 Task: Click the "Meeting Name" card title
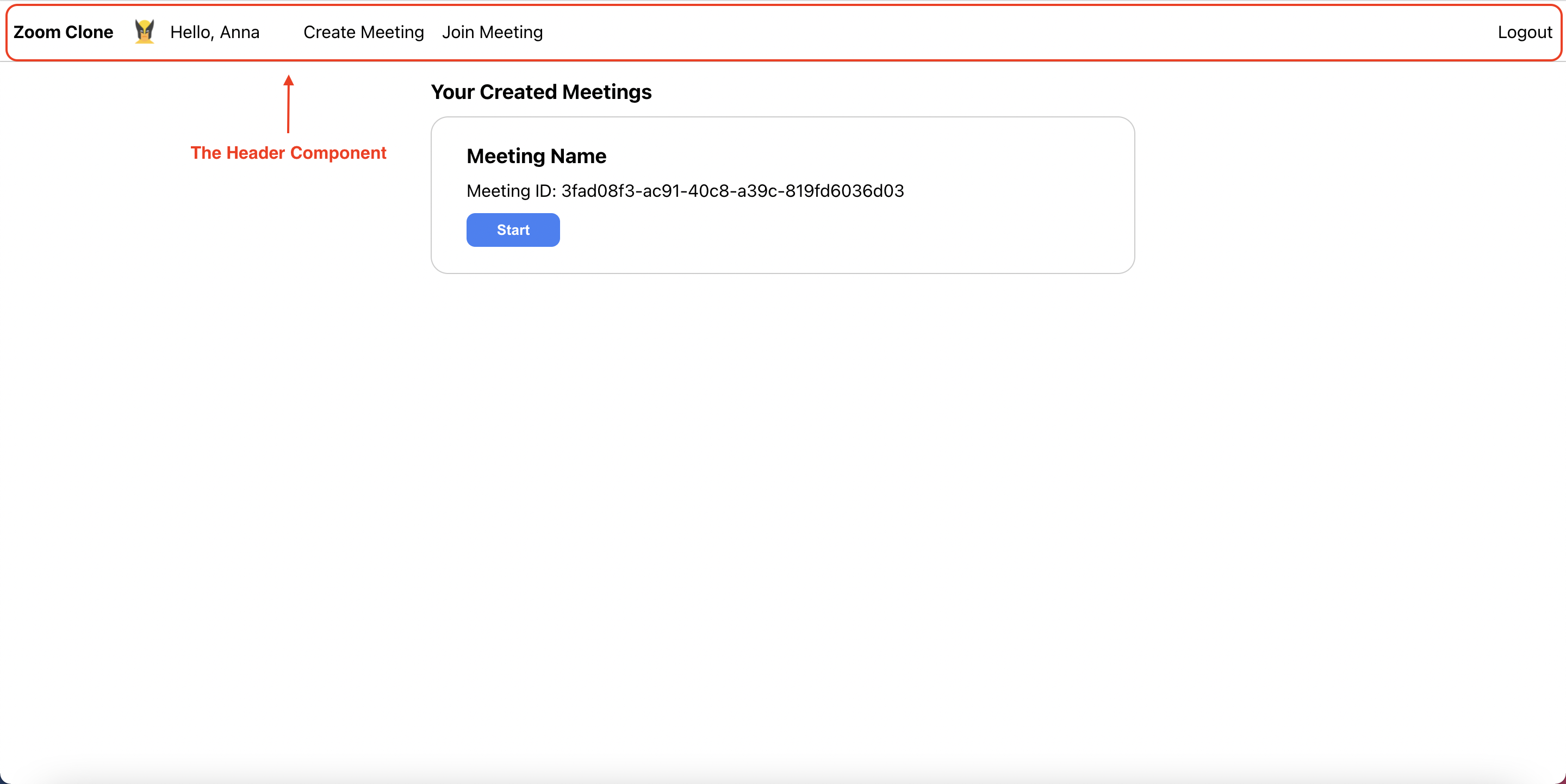[536, 156]
